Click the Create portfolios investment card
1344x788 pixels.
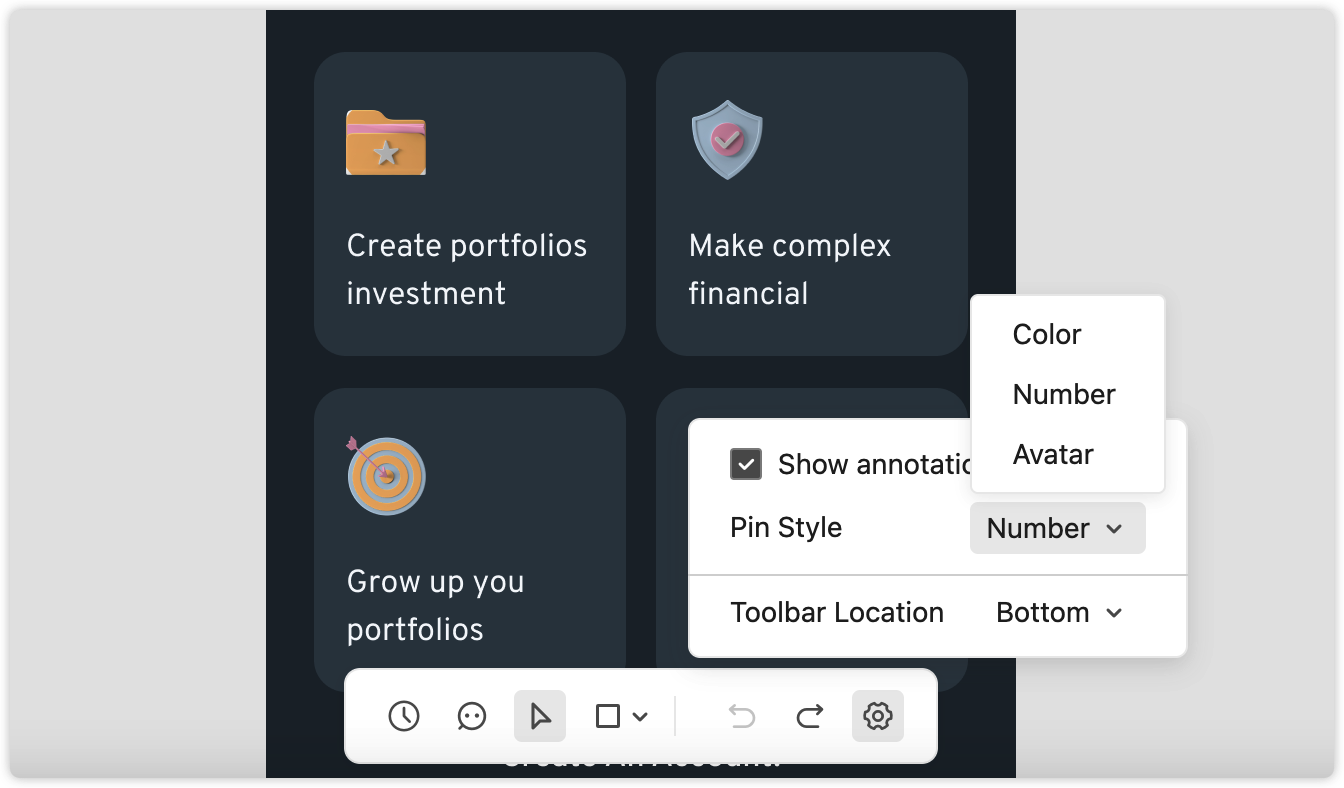470,204
